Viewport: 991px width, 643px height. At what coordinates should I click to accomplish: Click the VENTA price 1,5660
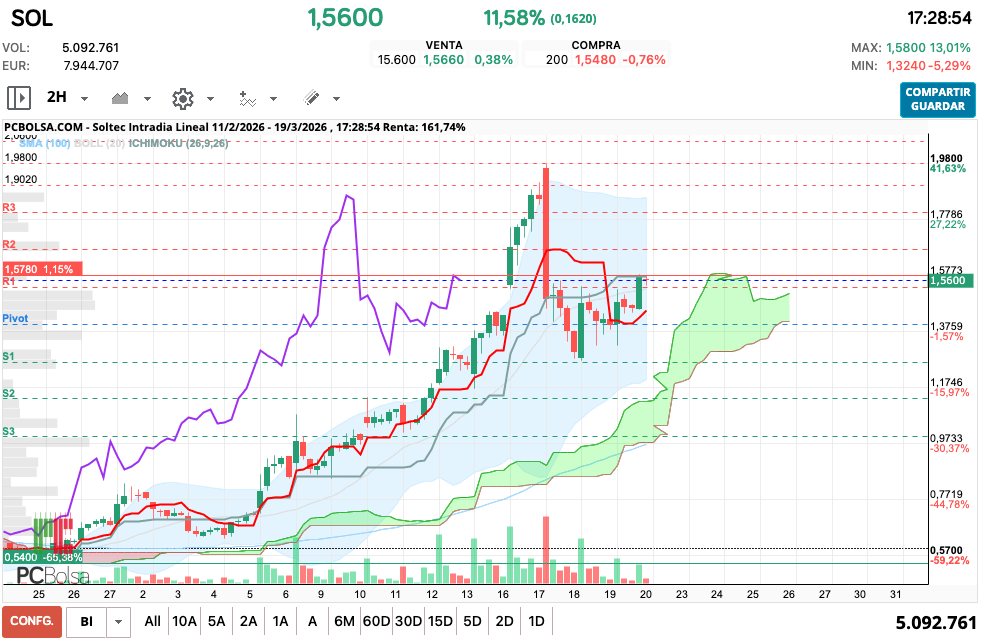pyautogui.click(x=444, y=60)
